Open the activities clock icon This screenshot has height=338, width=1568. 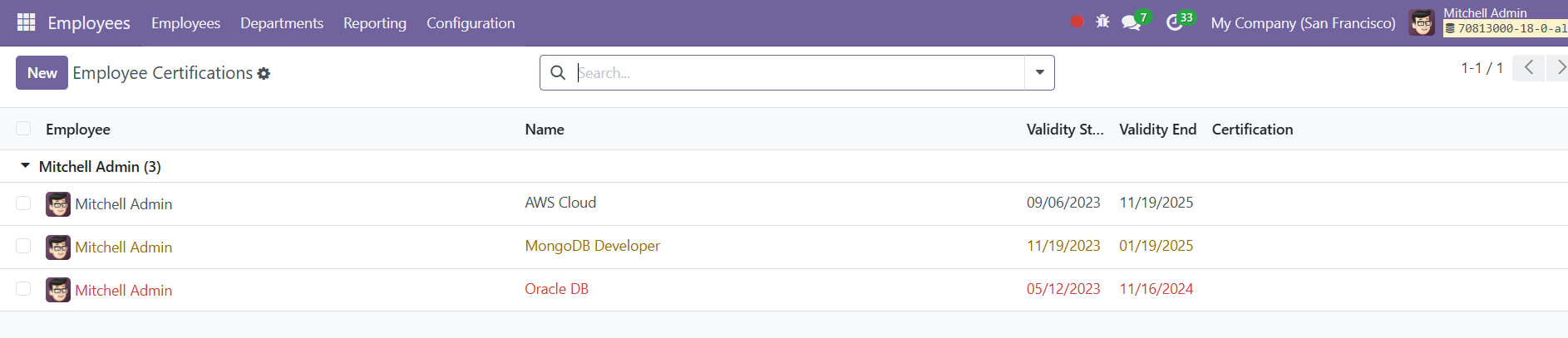1174,22
